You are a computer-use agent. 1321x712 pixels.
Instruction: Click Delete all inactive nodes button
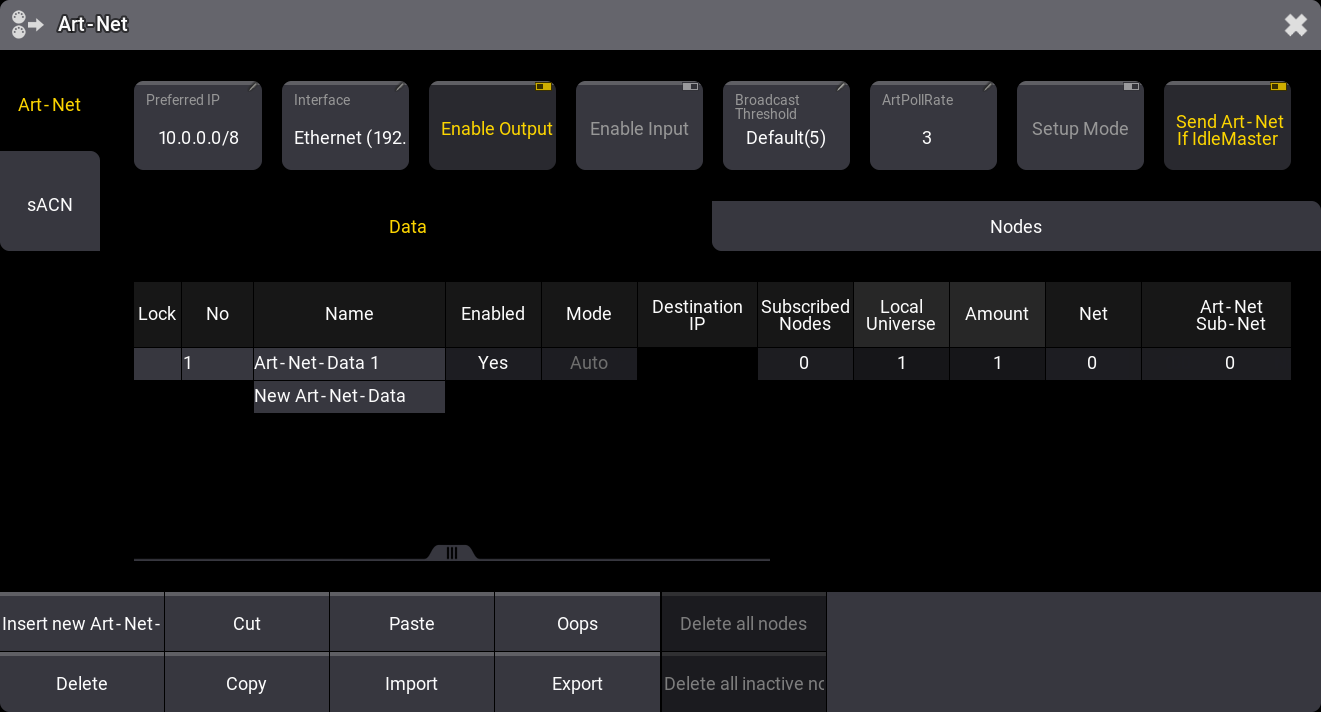tap(743, 684)
